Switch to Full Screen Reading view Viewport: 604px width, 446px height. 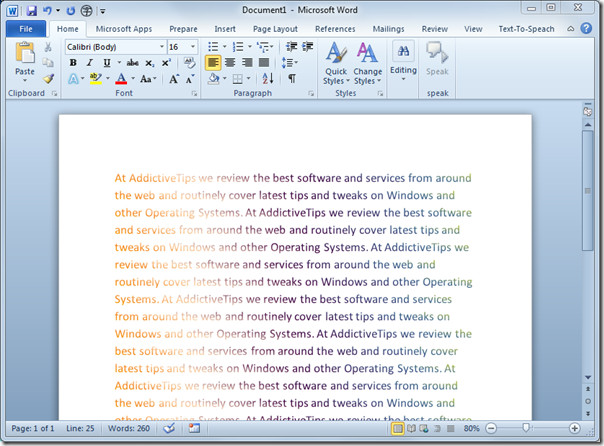coord(411,428)
